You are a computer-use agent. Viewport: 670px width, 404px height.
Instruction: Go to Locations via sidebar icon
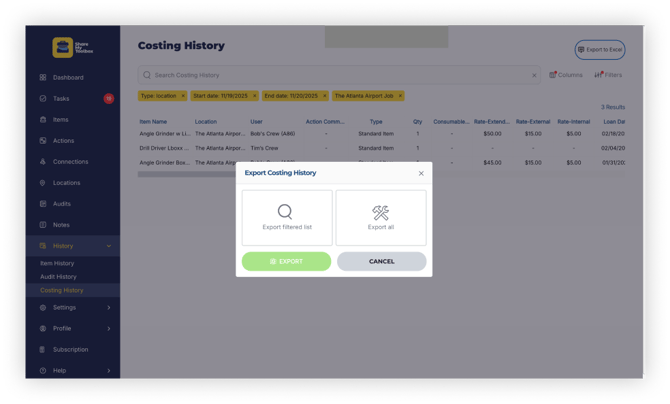[43, 183]
